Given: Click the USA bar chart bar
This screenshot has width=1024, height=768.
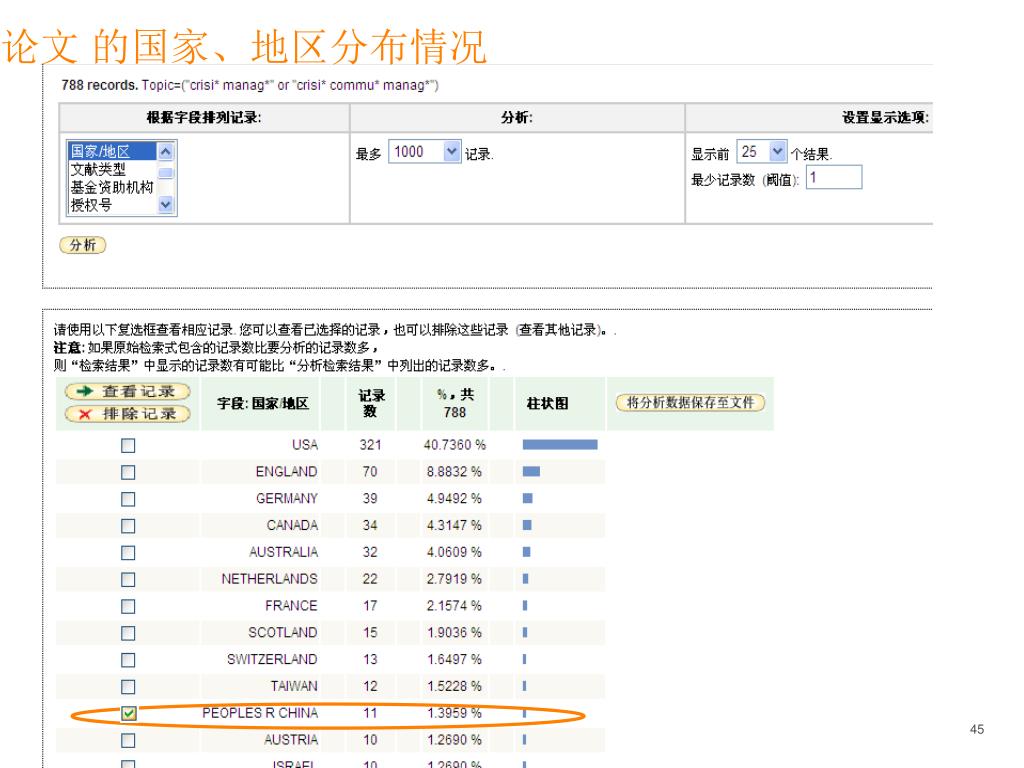Looking at the screenshot, I should click(x=560, y=445).
